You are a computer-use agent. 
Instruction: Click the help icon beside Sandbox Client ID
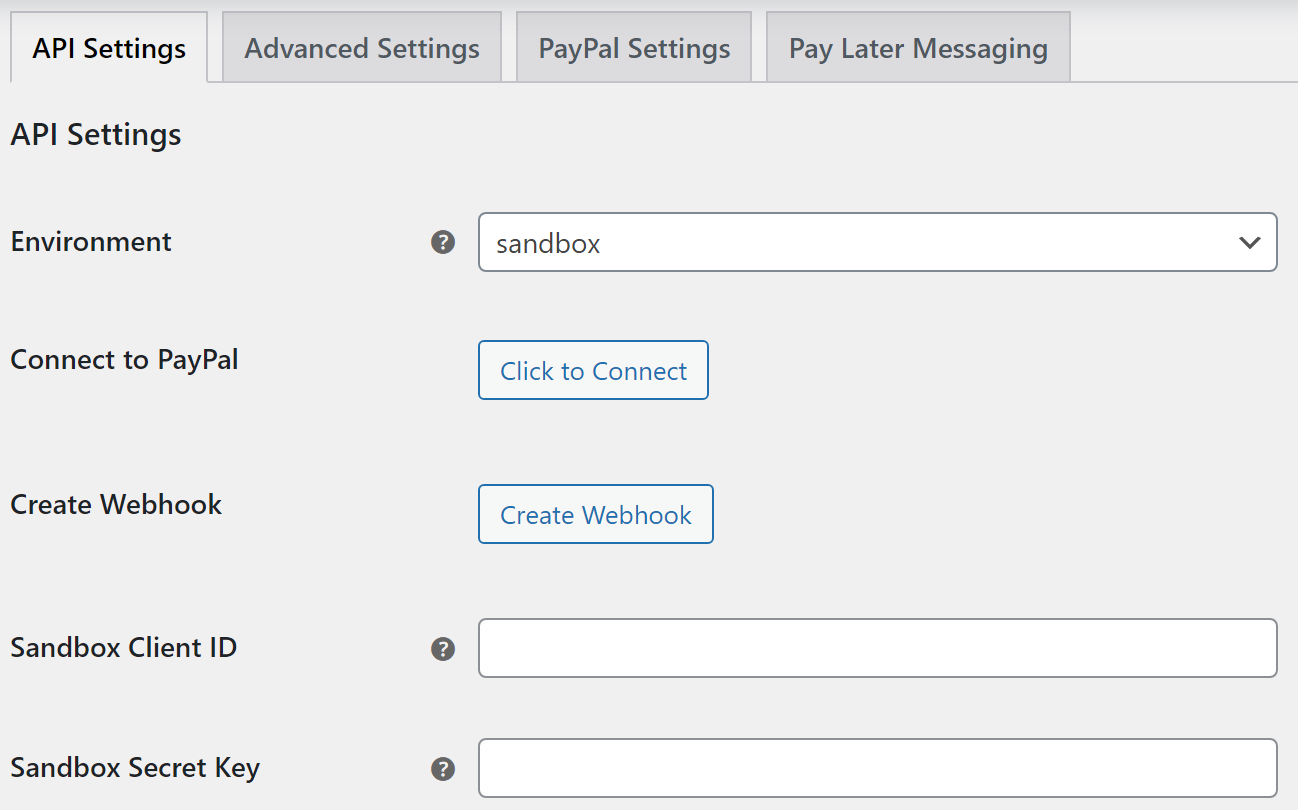point(443,649)
